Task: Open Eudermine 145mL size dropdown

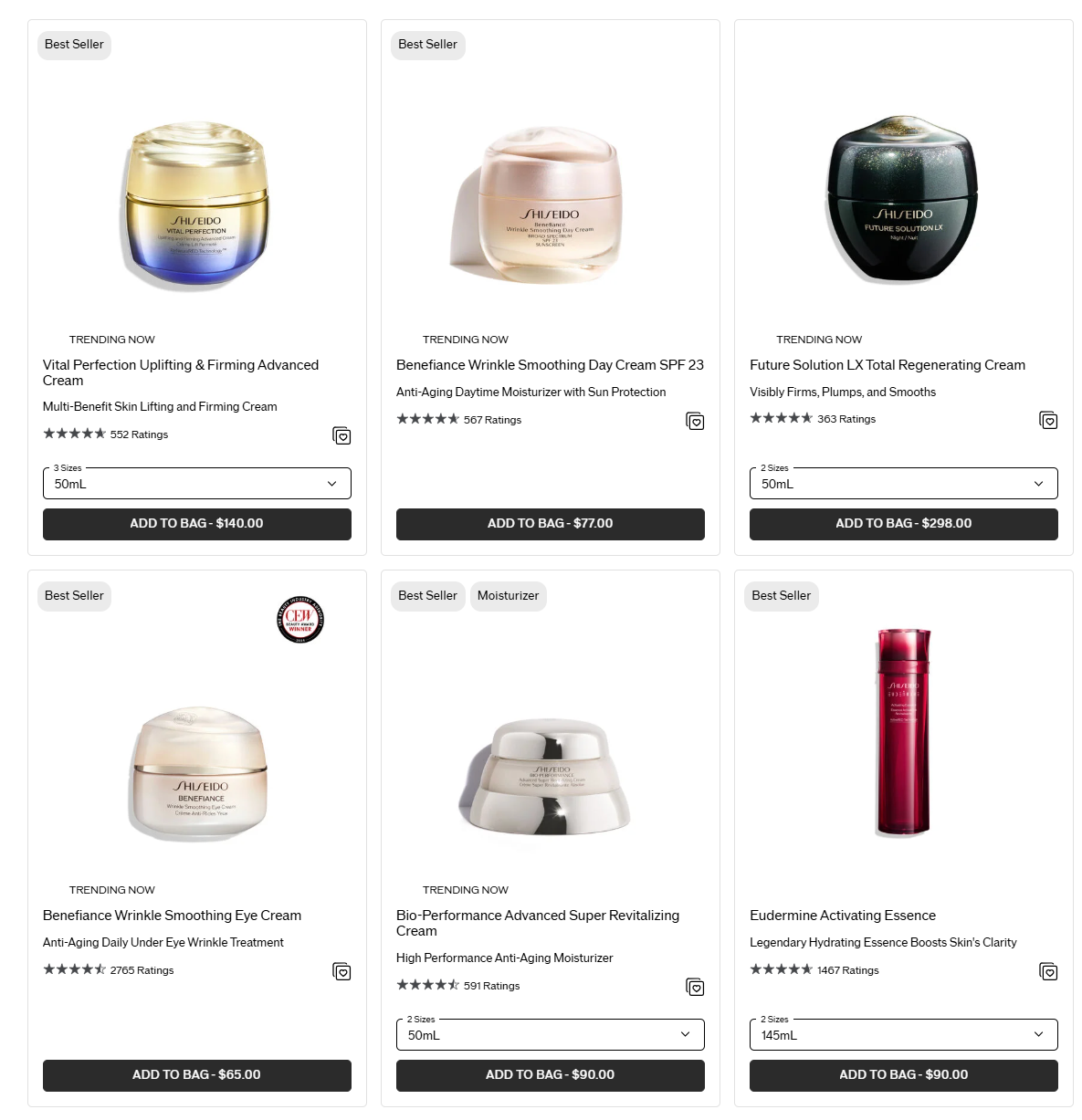Action: point(904,1034)
